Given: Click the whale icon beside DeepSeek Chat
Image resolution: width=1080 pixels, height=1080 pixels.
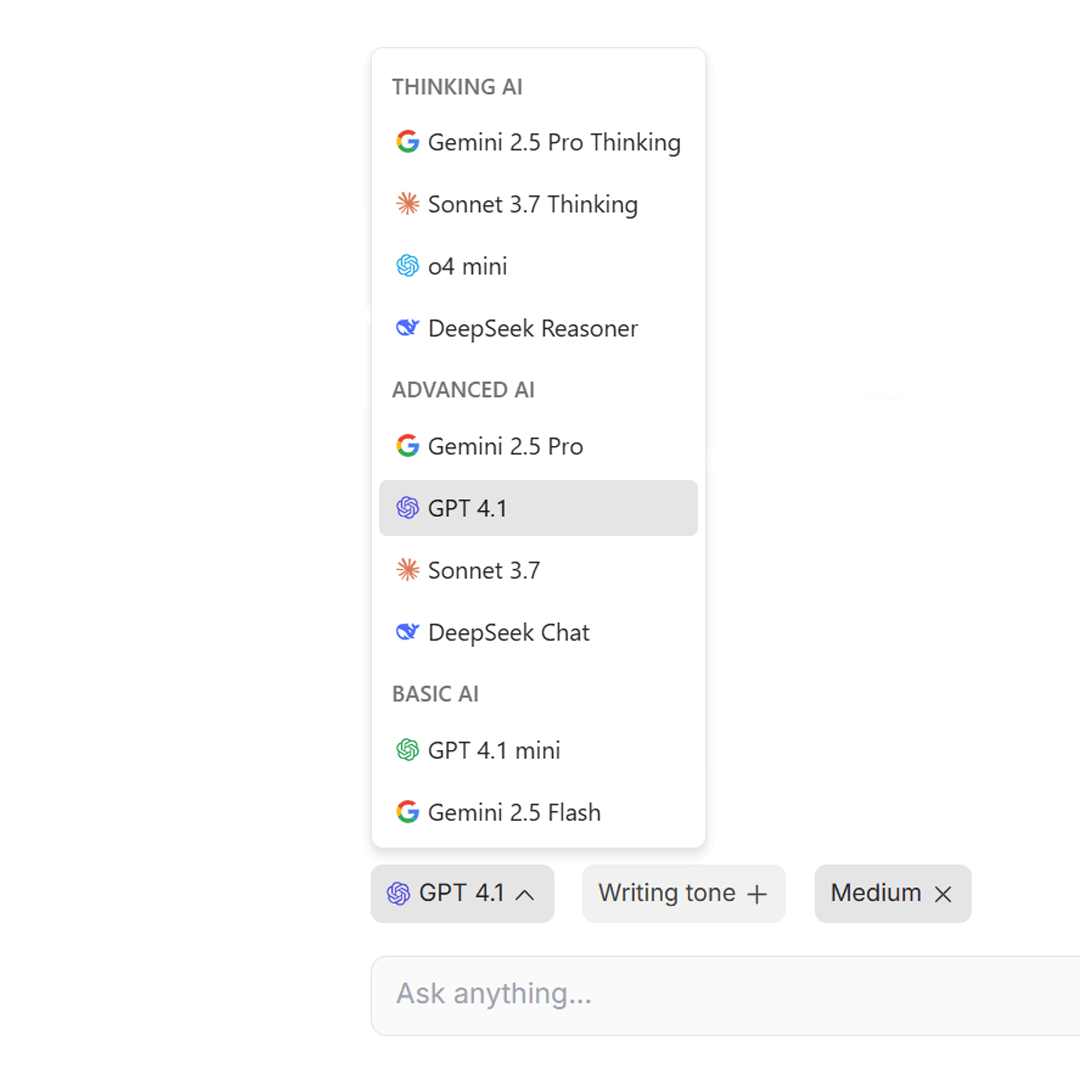Looking at the screenshot, I should (x=407, y=632).
